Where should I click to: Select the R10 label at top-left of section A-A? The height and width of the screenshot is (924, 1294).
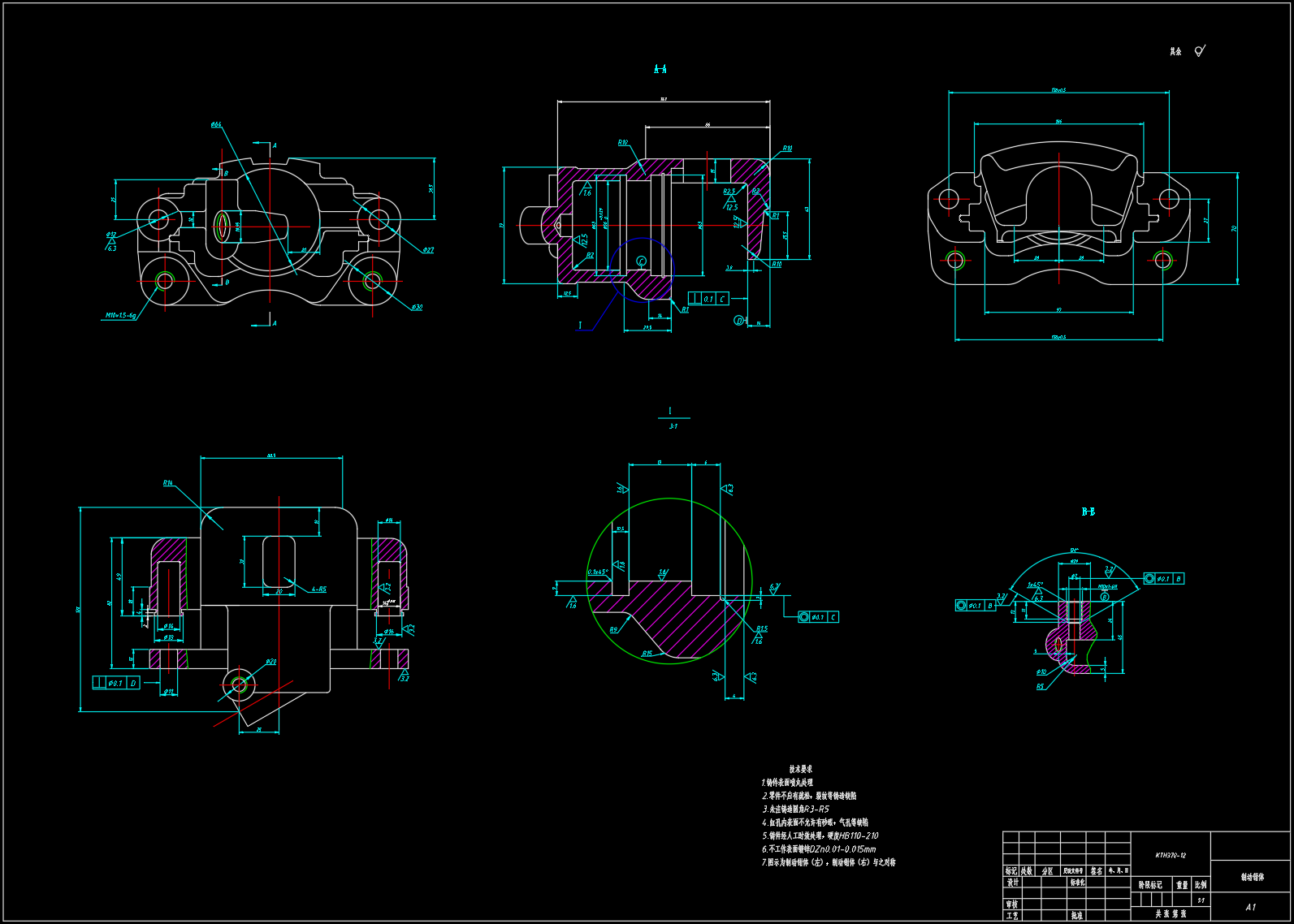click(623, 143)
